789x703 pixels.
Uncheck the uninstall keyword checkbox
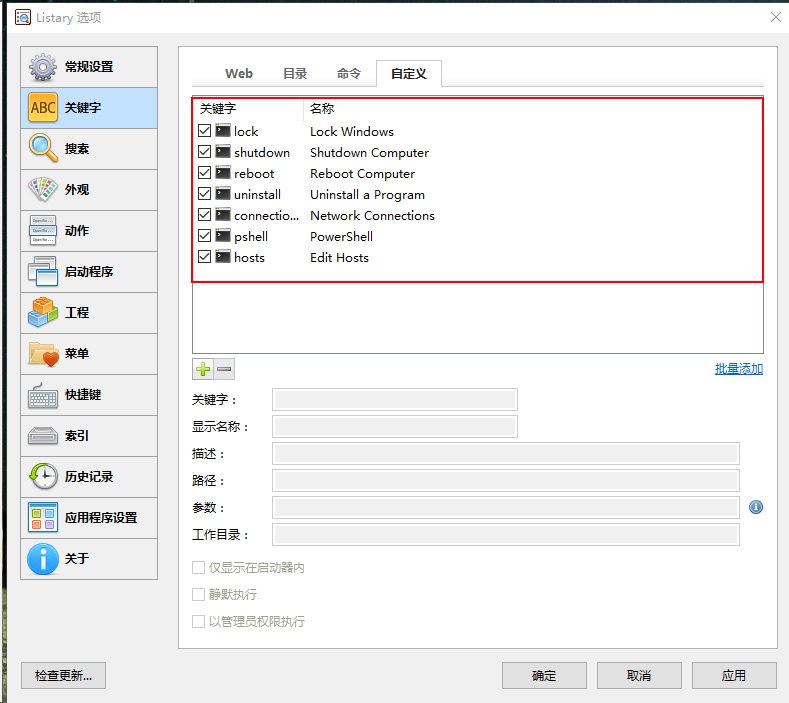[x=204, y=194]
